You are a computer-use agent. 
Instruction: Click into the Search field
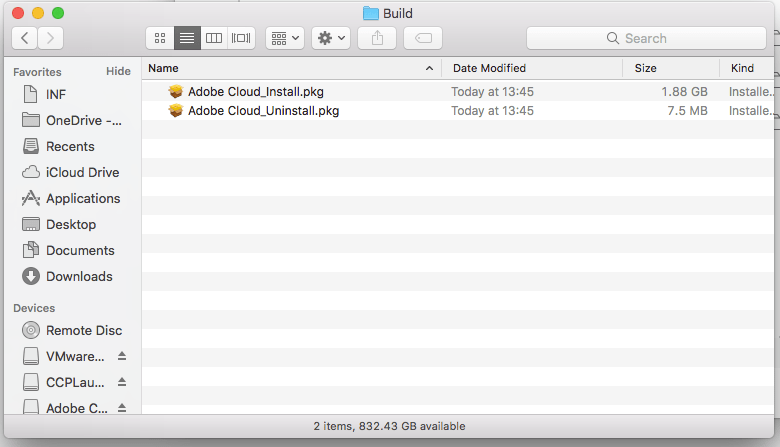[646, 38]
